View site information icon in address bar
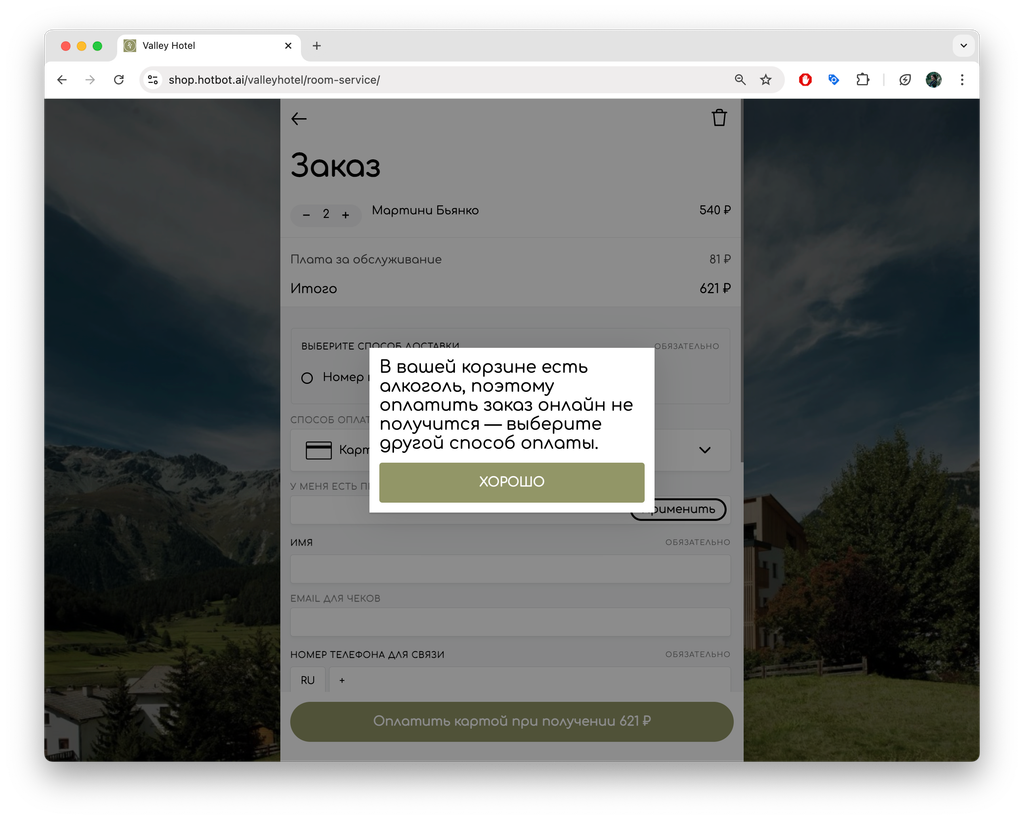Screen dimensions: 1024x820 [153, 80]
